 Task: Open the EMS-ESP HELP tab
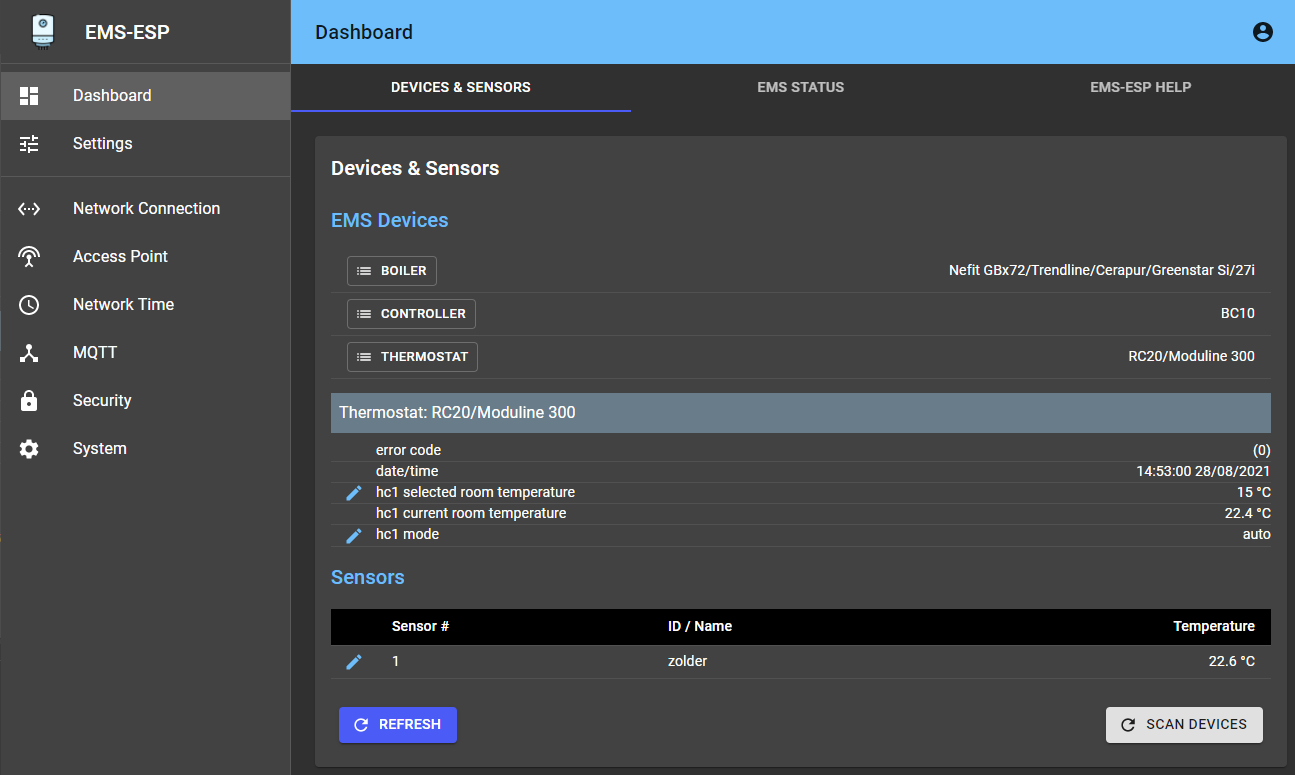1140,87
